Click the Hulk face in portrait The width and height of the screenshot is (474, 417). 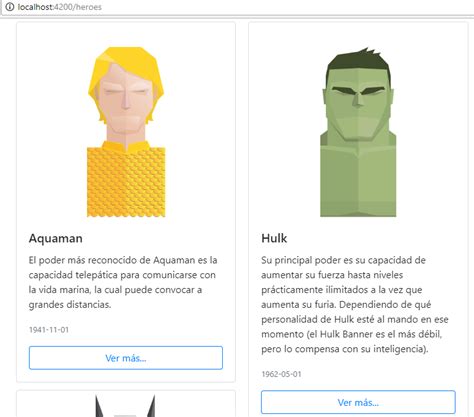358,107
